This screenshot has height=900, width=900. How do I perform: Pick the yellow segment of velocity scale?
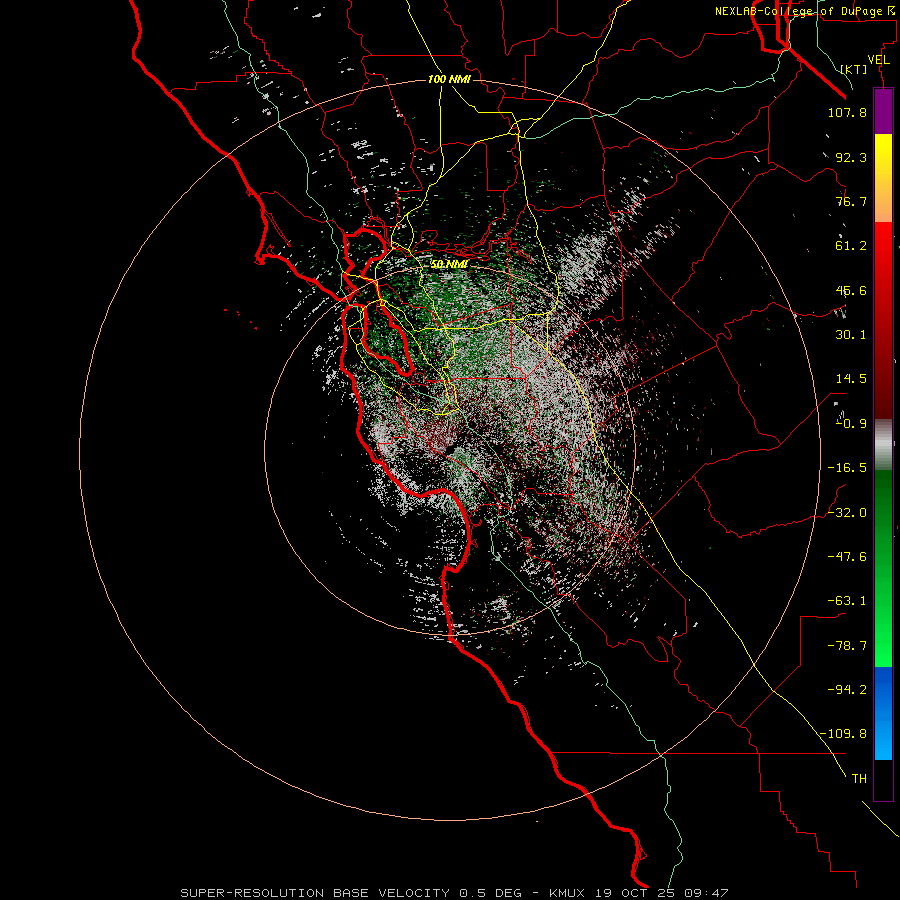(883, 156)
